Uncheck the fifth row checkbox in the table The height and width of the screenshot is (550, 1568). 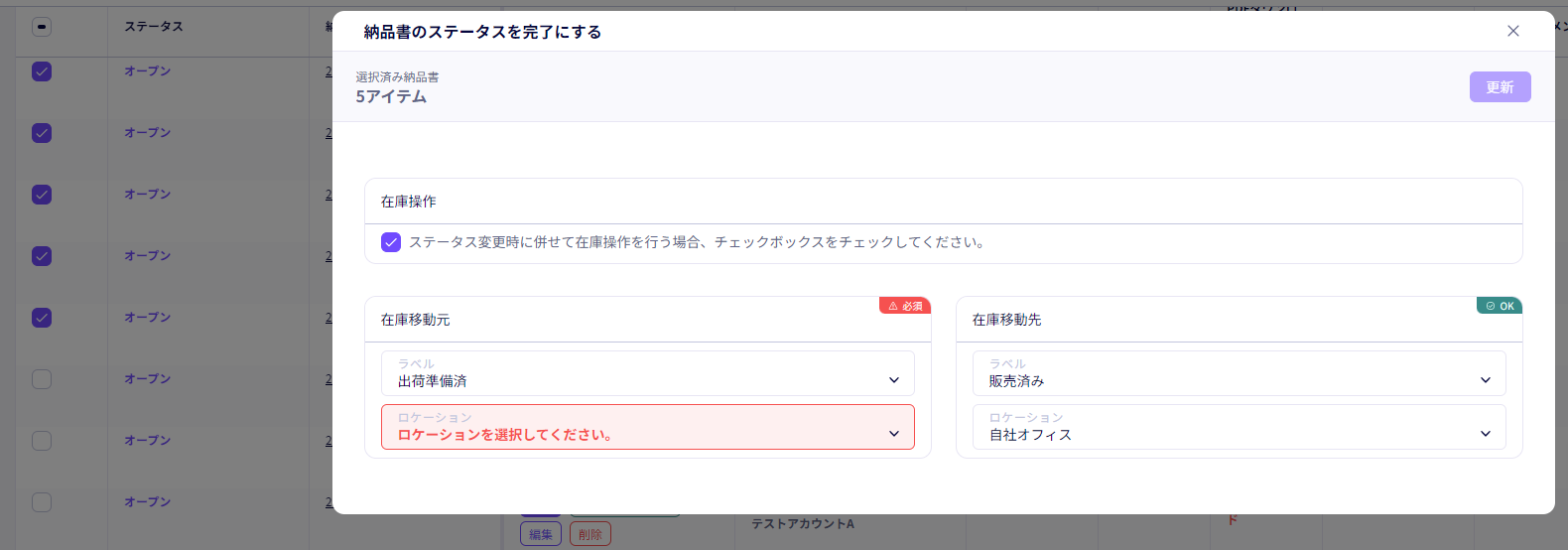tap(42, 318)
